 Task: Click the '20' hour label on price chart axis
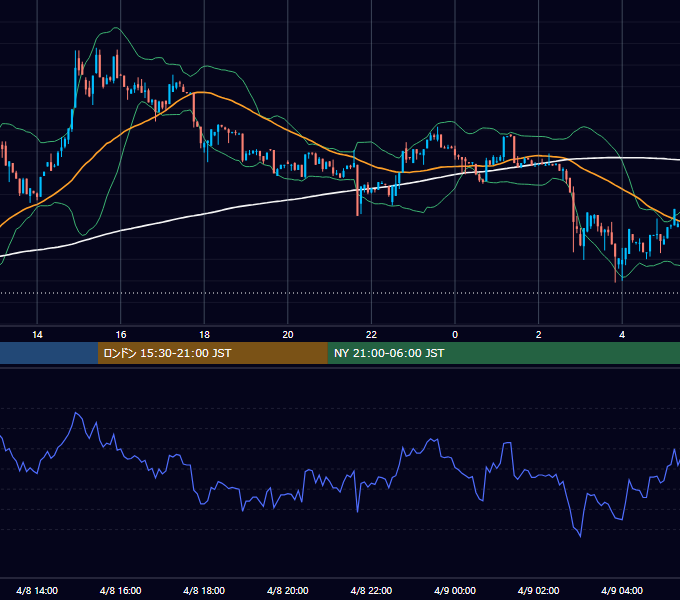point(288,335)
